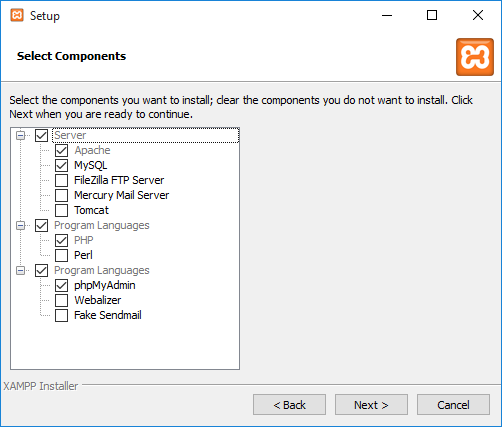Select the Server tree item label

point(70,135)
